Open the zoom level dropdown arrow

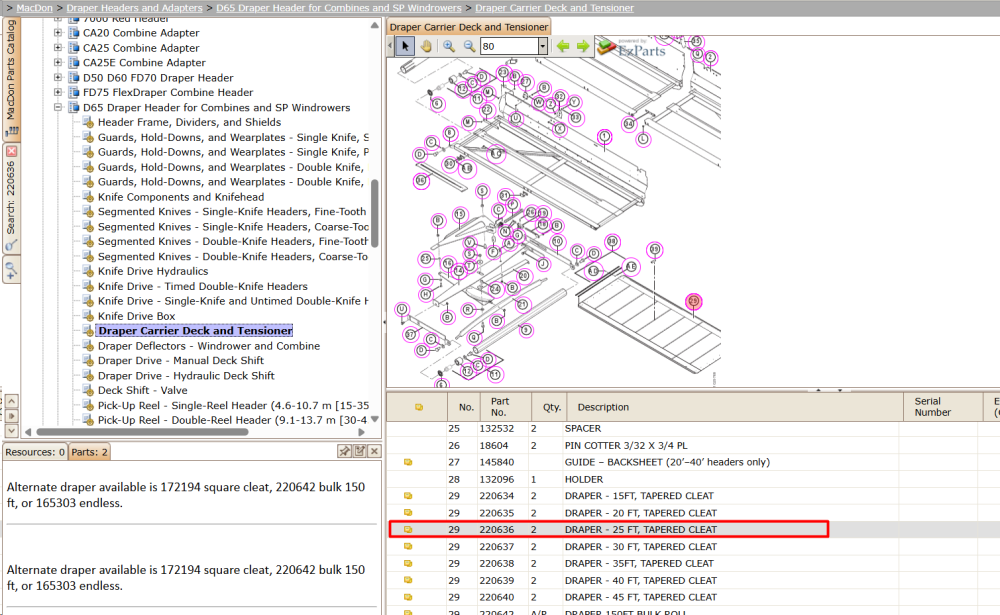[x=543, y=46]
